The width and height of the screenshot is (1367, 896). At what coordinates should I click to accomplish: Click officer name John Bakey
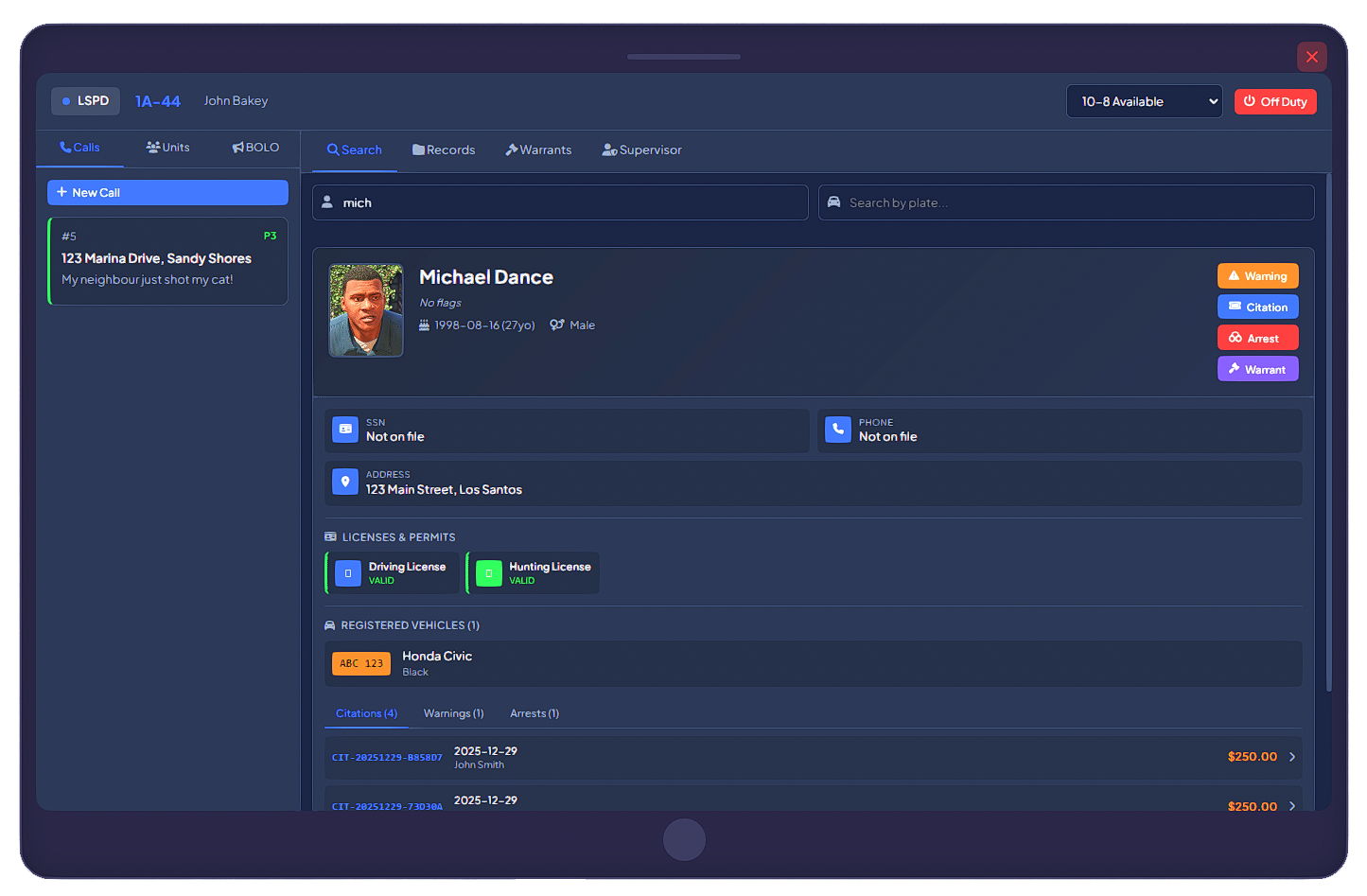236,101
